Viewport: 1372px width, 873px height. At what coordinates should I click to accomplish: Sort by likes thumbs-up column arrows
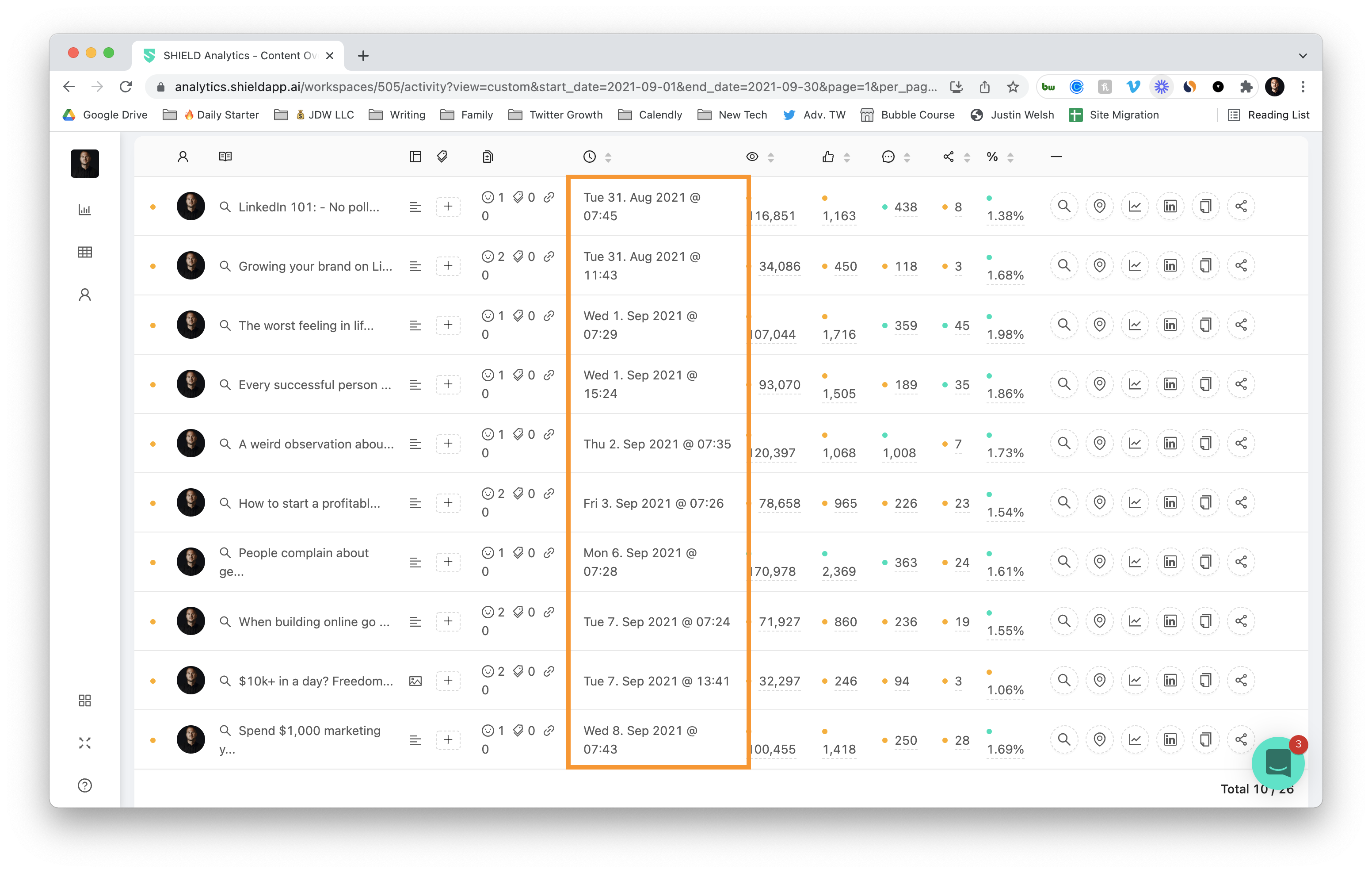click(846, 157)
